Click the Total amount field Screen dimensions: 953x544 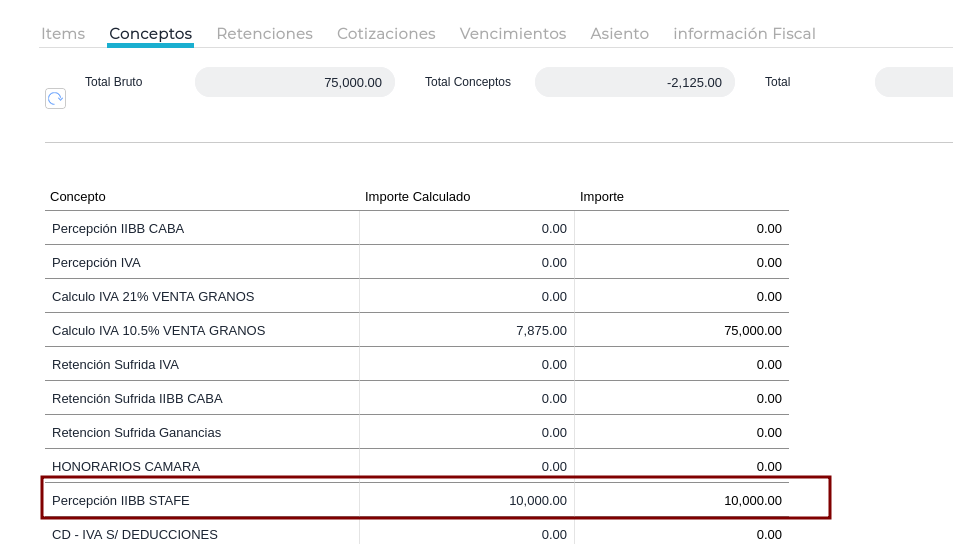914,82
